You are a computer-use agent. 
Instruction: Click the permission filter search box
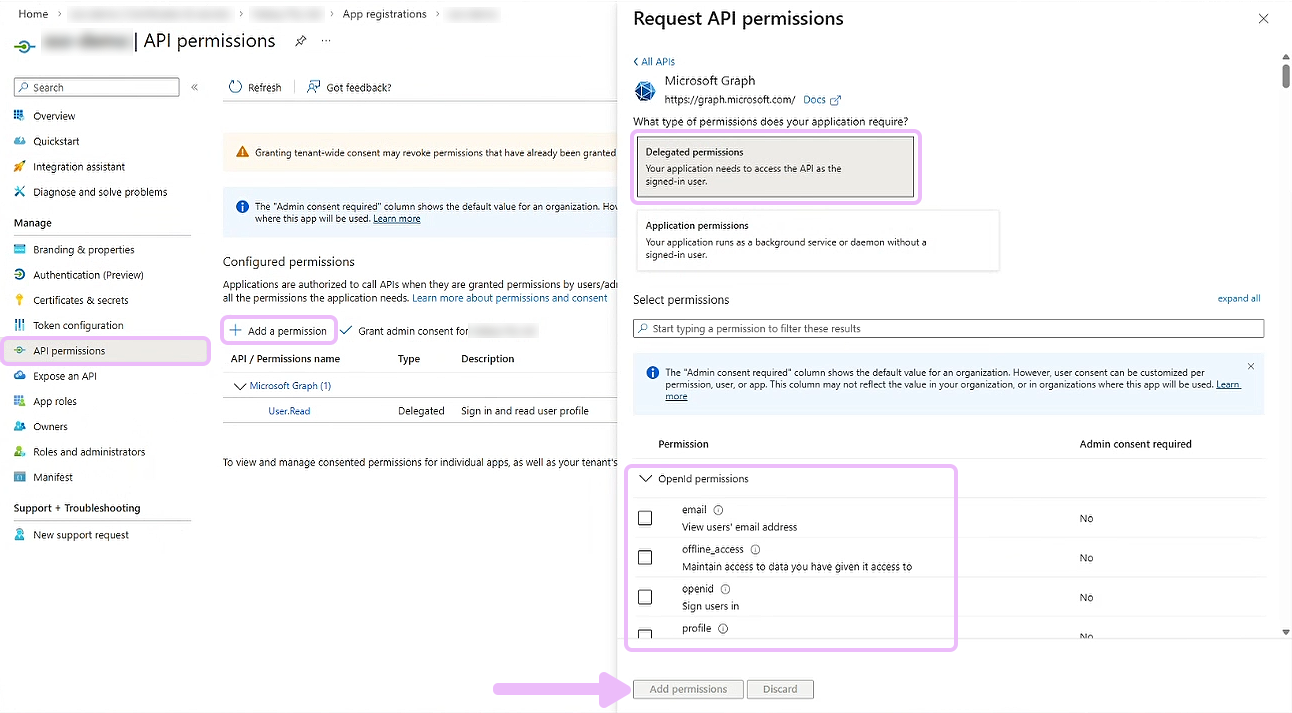click(948, 328)
